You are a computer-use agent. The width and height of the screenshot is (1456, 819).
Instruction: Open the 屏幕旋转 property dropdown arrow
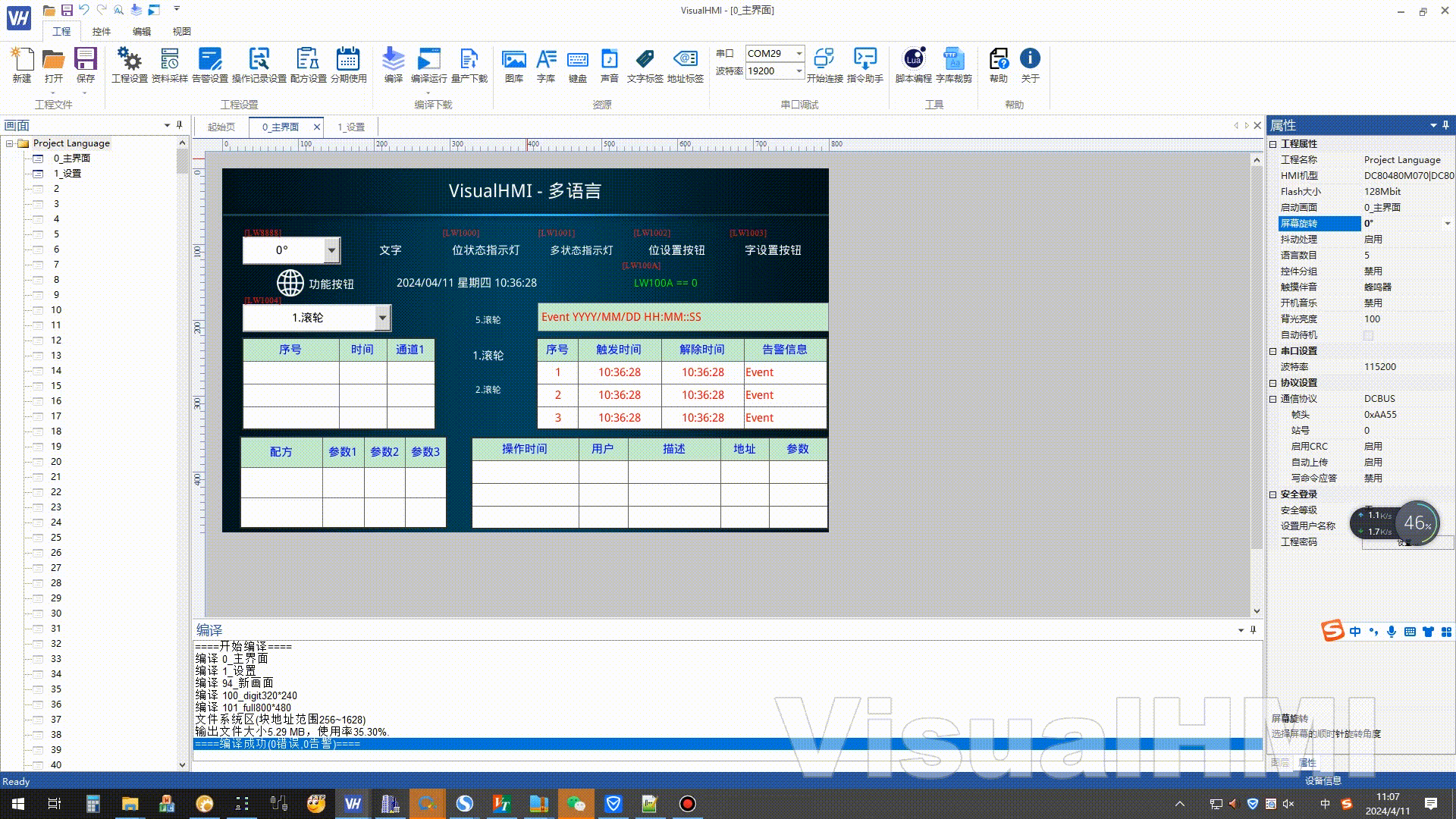(x=1447, y=224)
